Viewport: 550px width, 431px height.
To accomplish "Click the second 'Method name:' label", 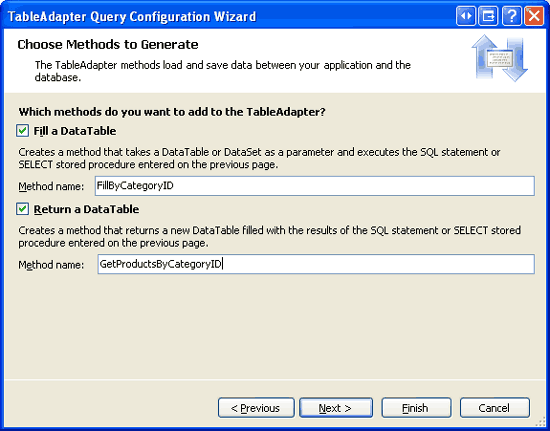I will 51,264.
